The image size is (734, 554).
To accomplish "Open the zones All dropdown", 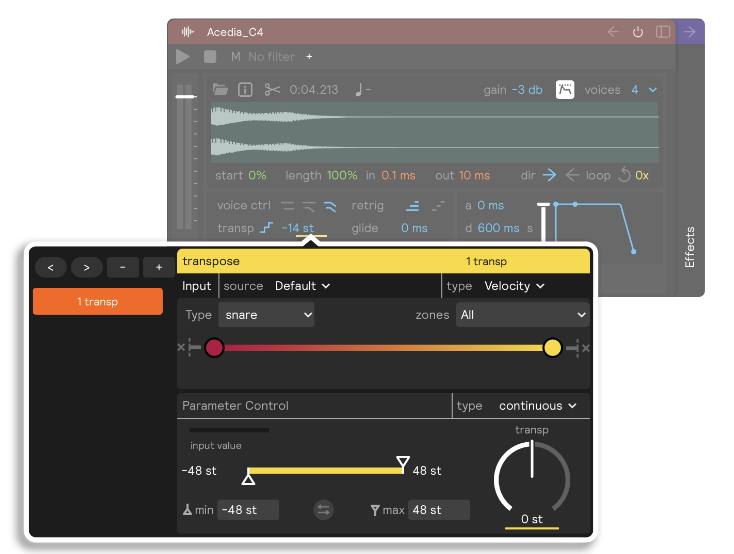I will point(522,315).
